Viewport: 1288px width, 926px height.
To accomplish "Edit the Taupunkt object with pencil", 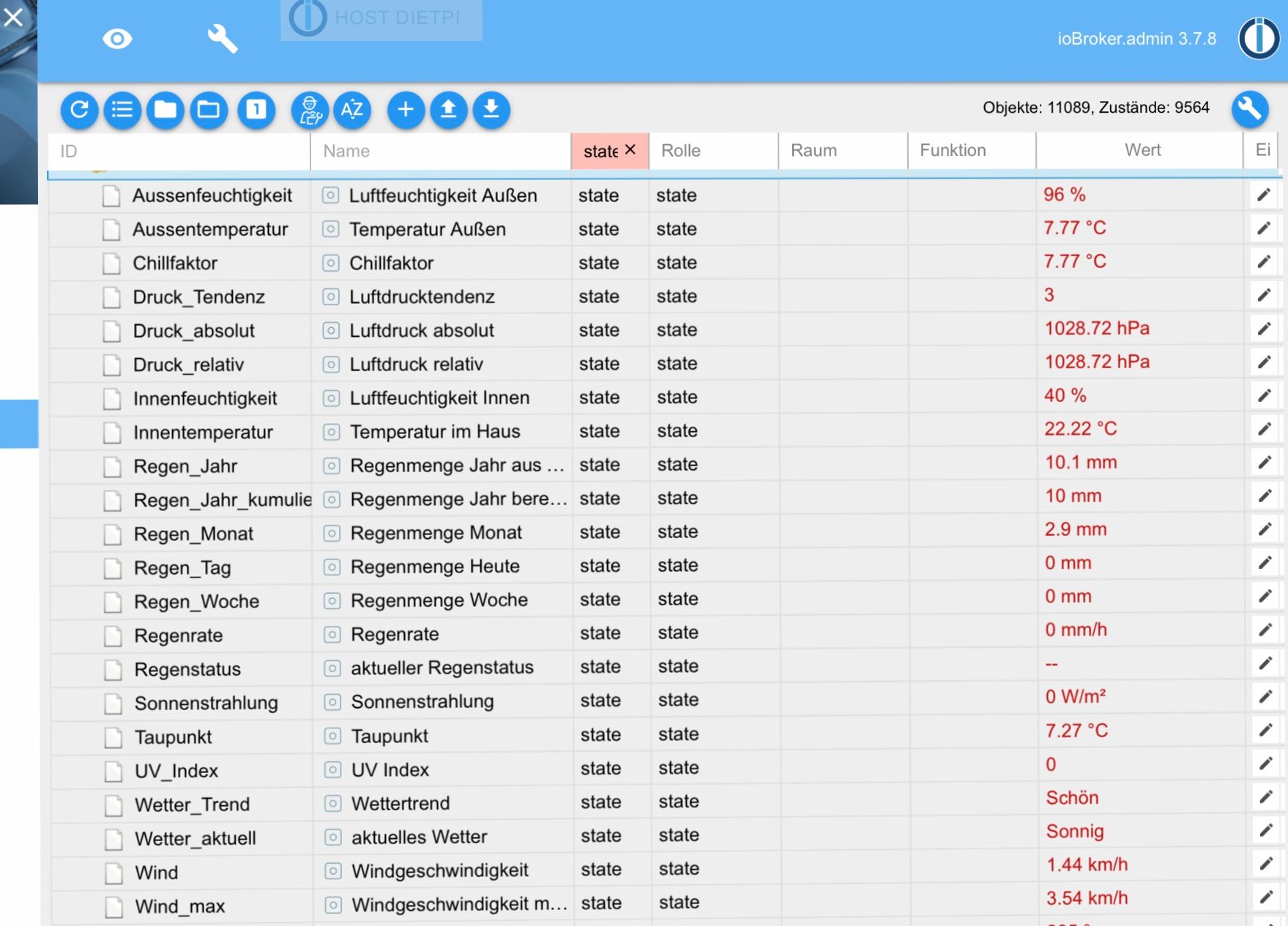I will [1265, 731].
